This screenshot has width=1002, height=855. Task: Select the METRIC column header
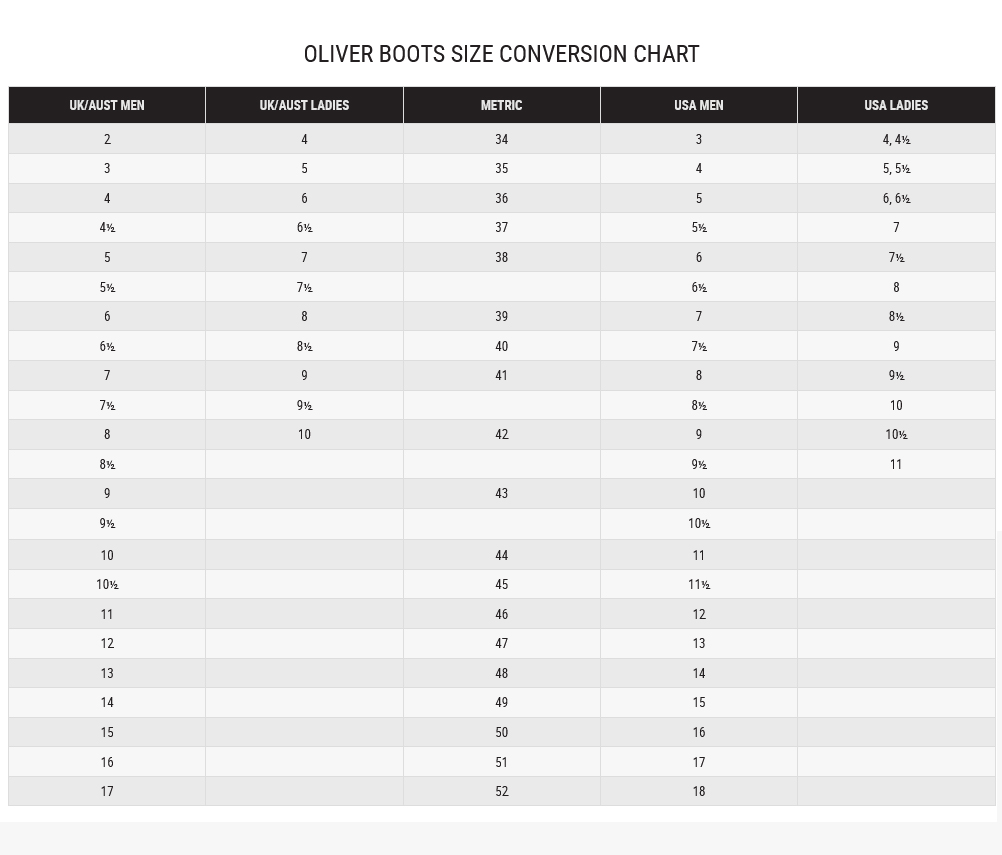coord(501,105)
